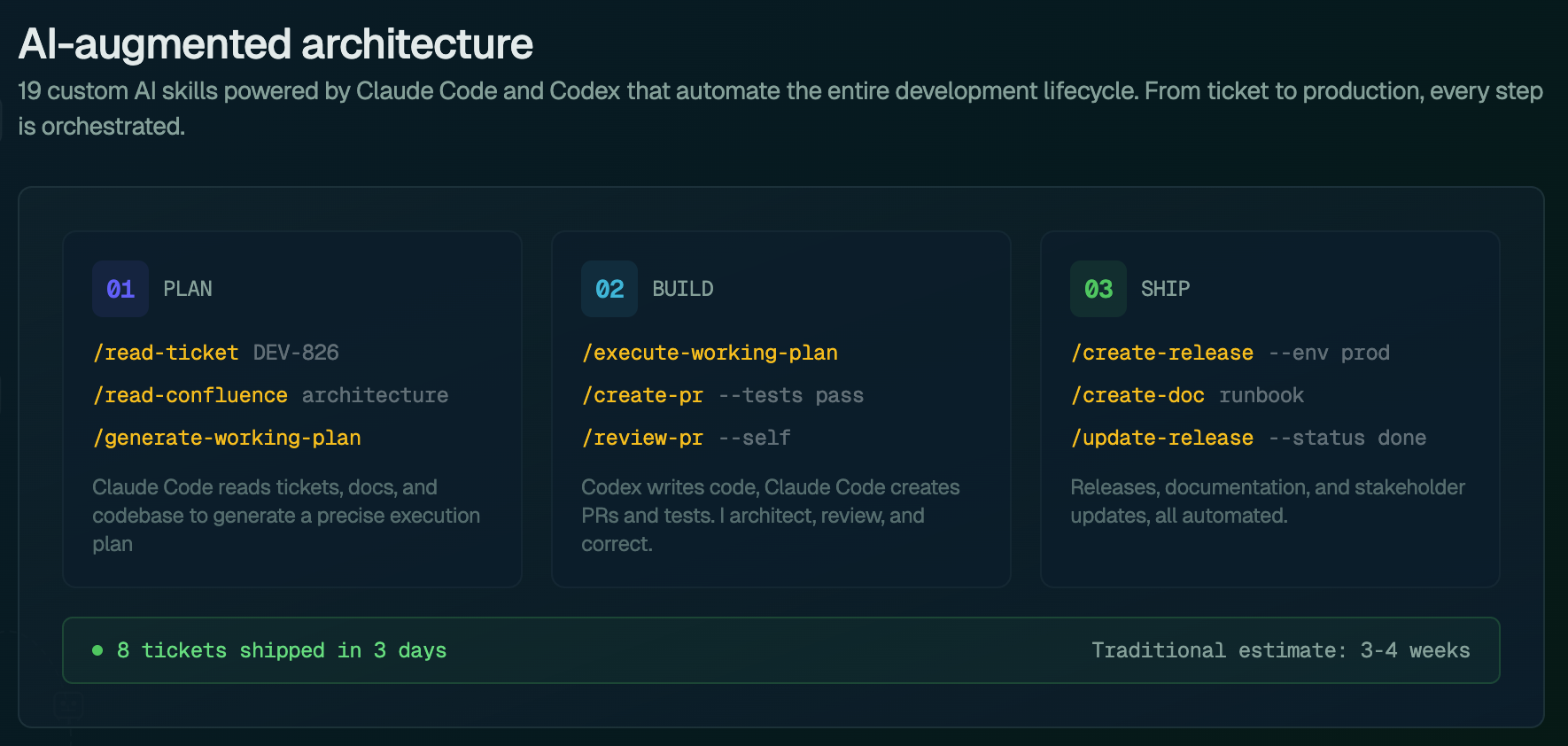Click the /read-ticket command
The height and width of the screenshot is (746, 1568).
166,353
